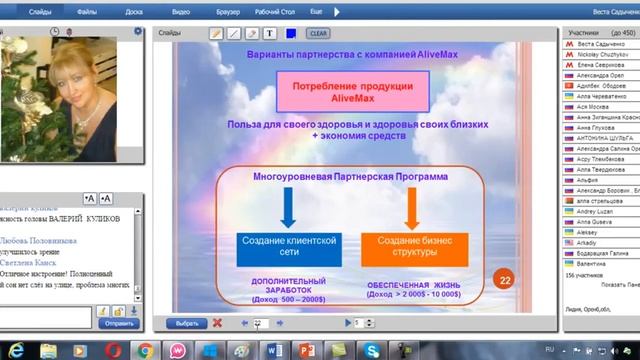Start slideshow autoplay with play triangle

348,323
